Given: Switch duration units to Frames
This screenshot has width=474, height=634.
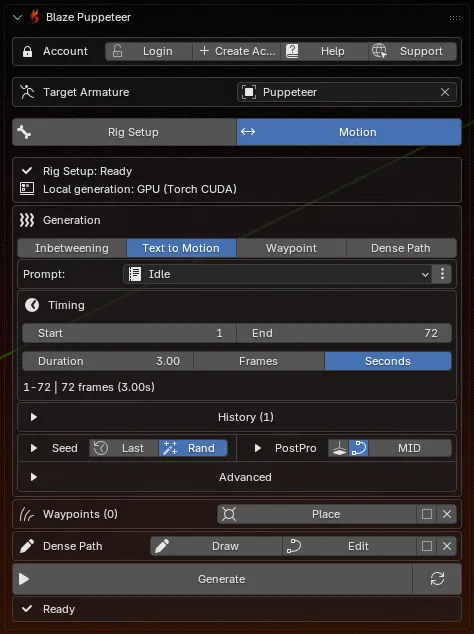Looking at the screenshot, I should point(258,361).
